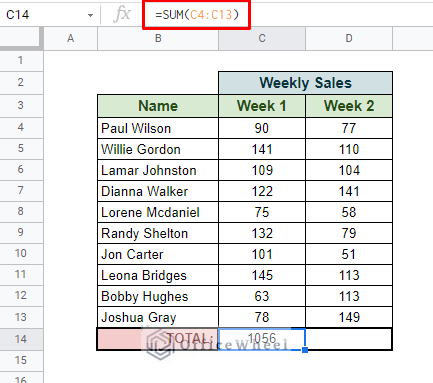Select row 10 header
This screenshot has height=383, width=433.
coord(21,254)
